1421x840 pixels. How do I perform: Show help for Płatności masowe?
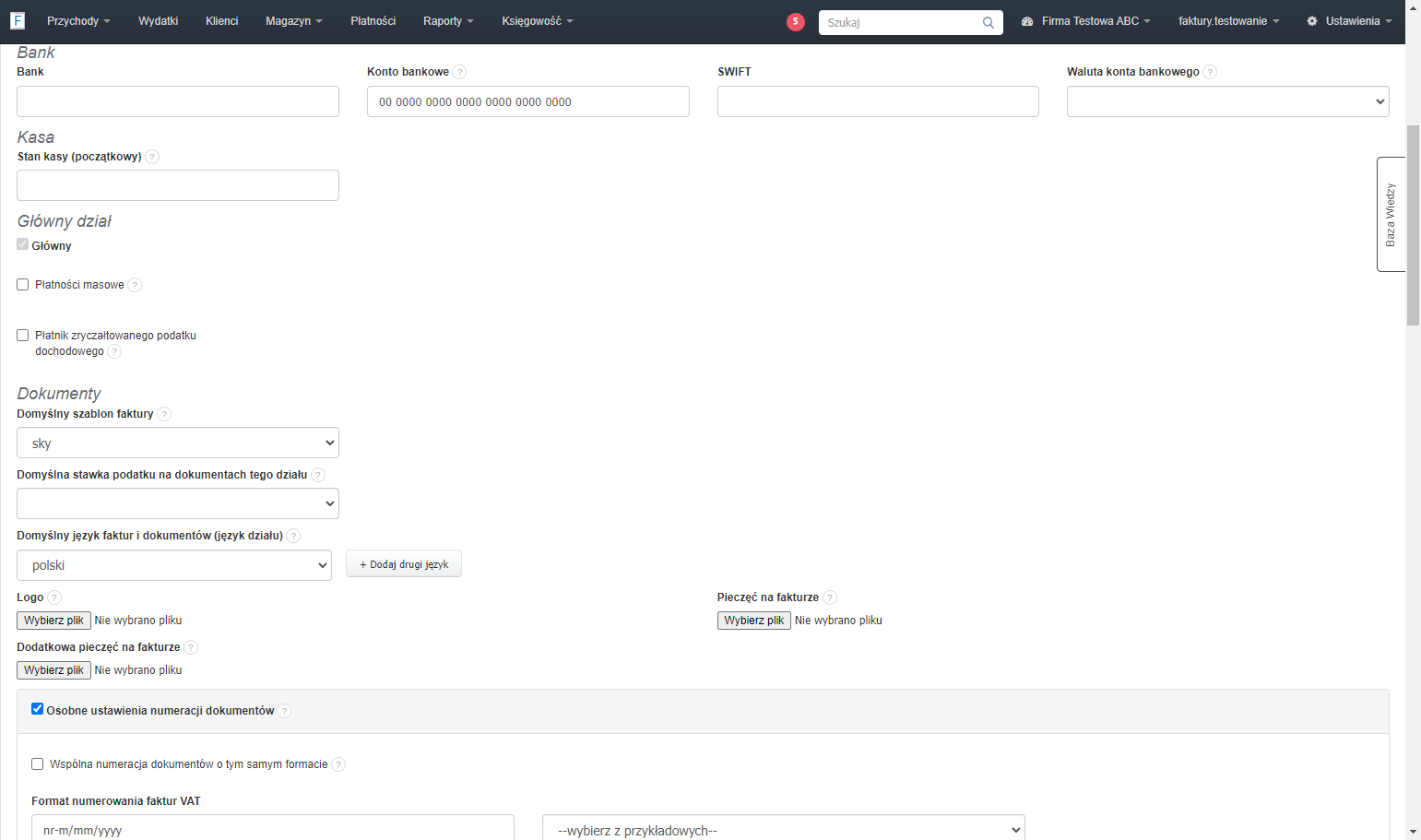(135, 285)
